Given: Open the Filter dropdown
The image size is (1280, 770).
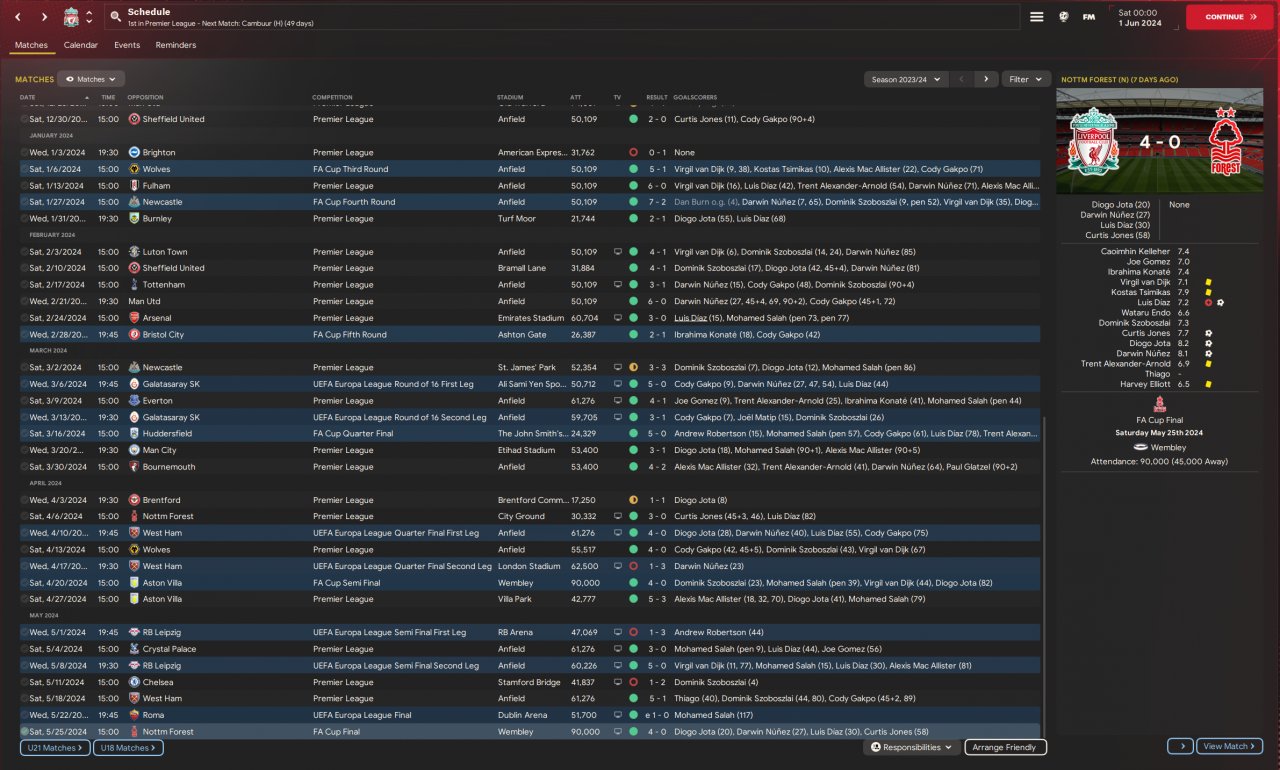Looking at the screenshot, I should point(1026,79).
